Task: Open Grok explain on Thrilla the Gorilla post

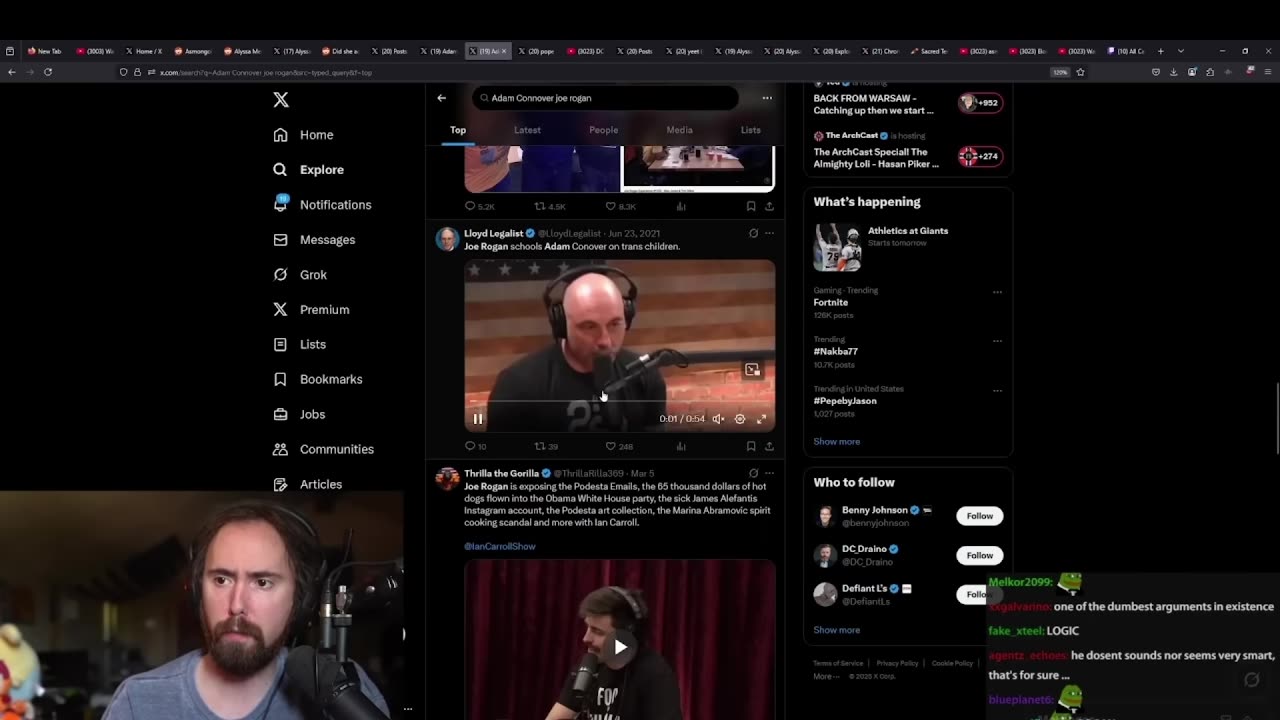Action: [x=753, y=473]
